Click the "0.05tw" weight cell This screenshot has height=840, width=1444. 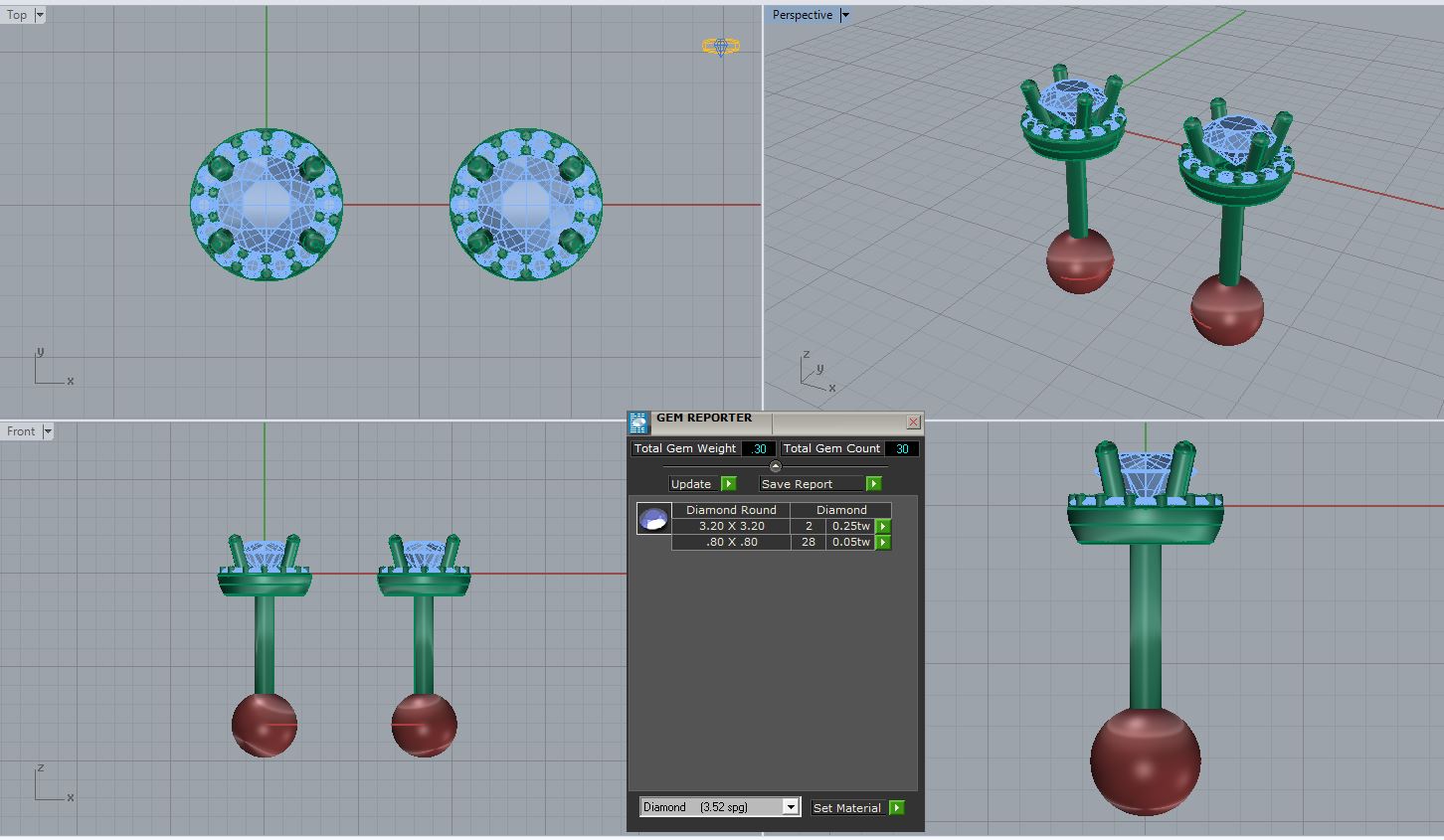851,543
